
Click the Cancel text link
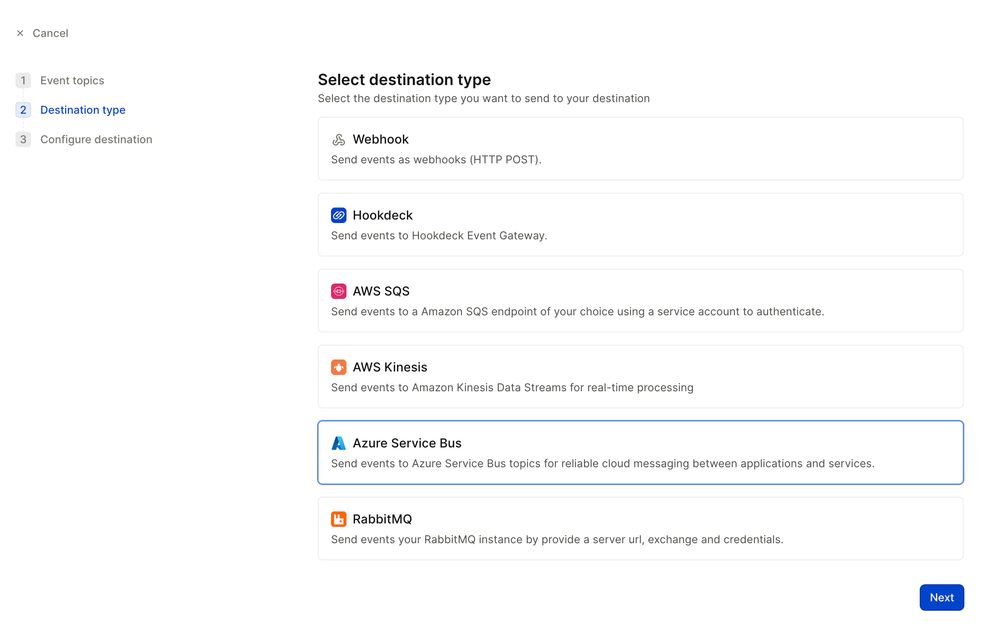click(50, 33)
